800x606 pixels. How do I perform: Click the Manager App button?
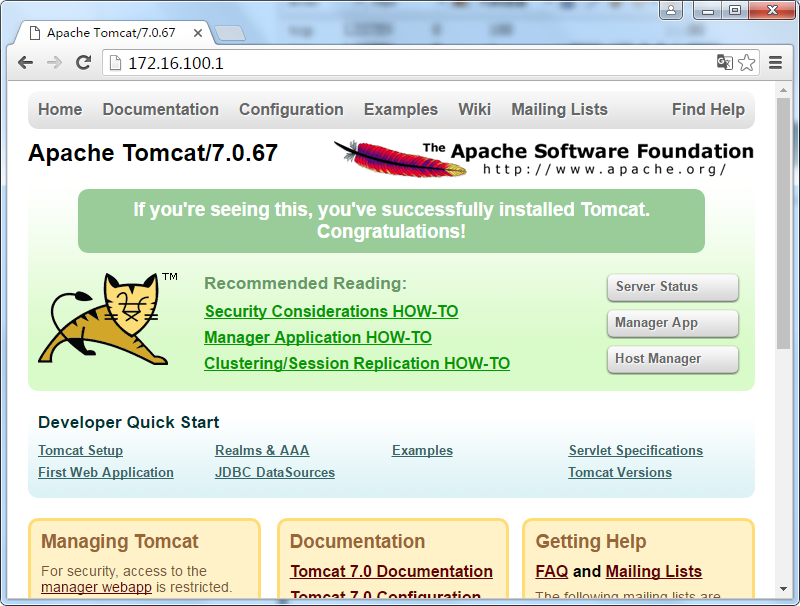672,323
